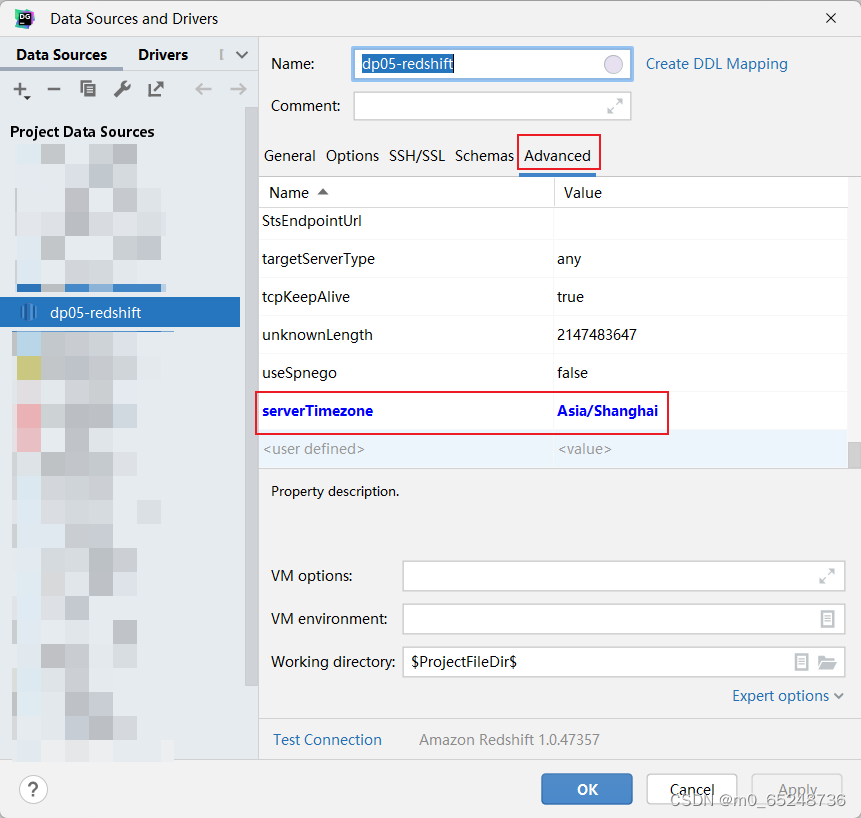
Task: Add a new data source with the plus icon
Action: click(x=21, y=89)
